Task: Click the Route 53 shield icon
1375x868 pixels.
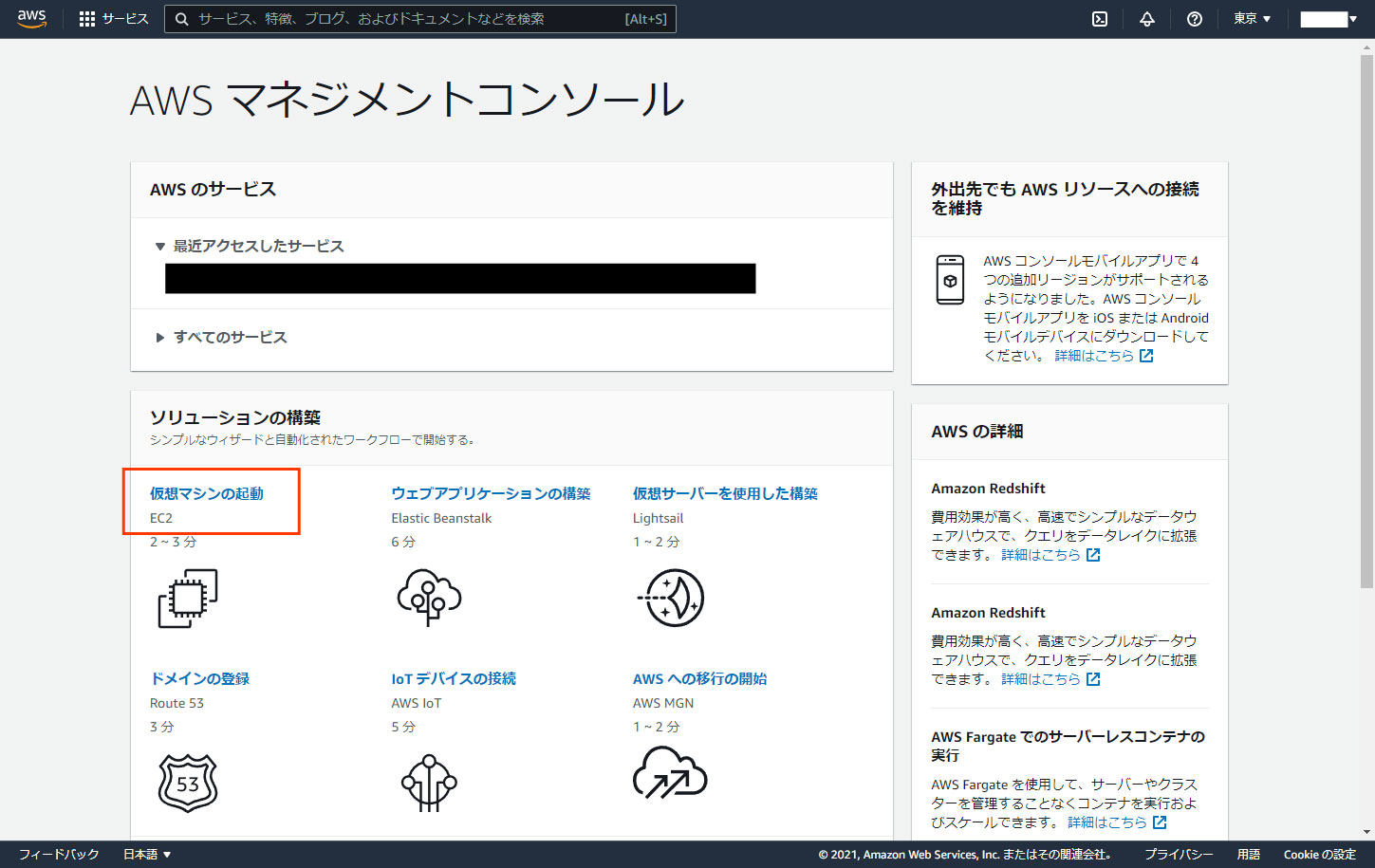Action: [188, 783]
